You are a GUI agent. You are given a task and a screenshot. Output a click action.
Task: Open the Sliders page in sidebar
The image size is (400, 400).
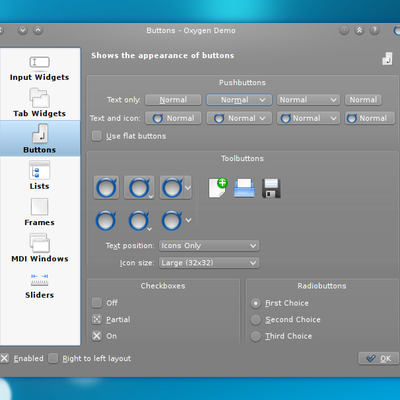(x=40, y=286)
